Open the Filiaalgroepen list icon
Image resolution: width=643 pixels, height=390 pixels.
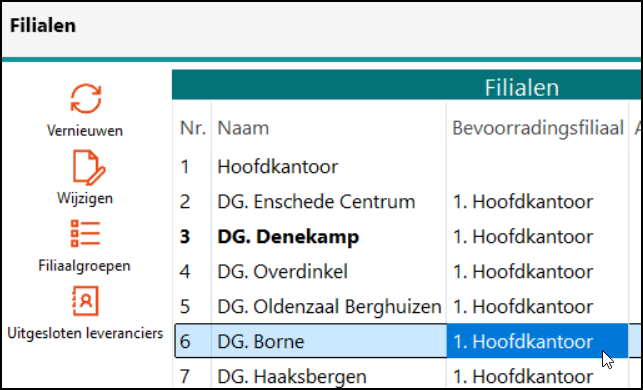coord(85,234)
